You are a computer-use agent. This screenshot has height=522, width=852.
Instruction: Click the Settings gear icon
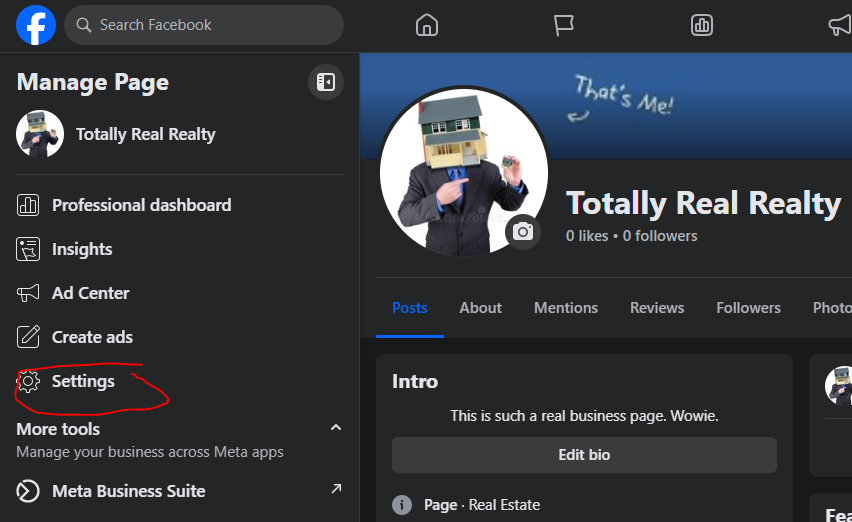coord(28,381)
